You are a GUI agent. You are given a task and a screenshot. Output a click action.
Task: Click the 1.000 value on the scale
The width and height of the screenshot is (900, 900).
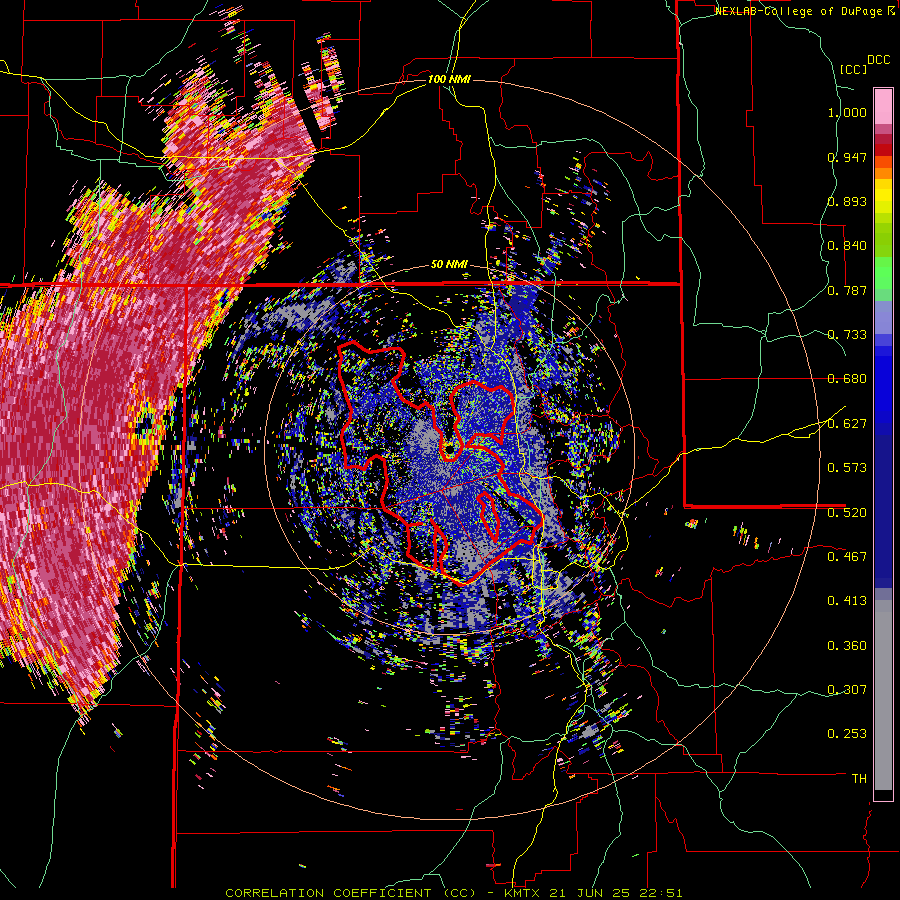tap(847, 112)
